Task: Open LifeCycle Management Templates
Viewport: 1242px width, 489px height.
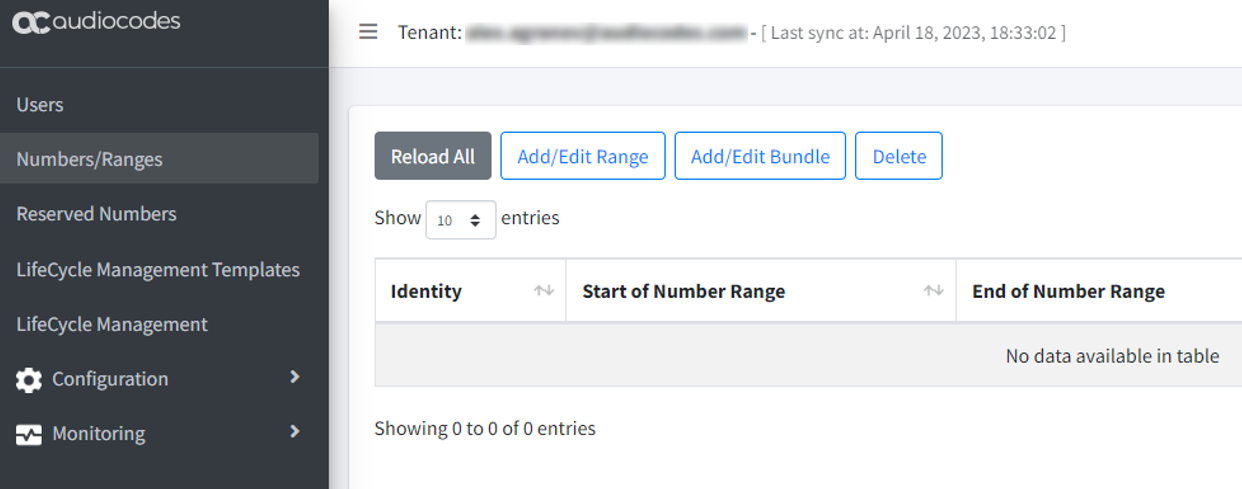Action: 158,270
